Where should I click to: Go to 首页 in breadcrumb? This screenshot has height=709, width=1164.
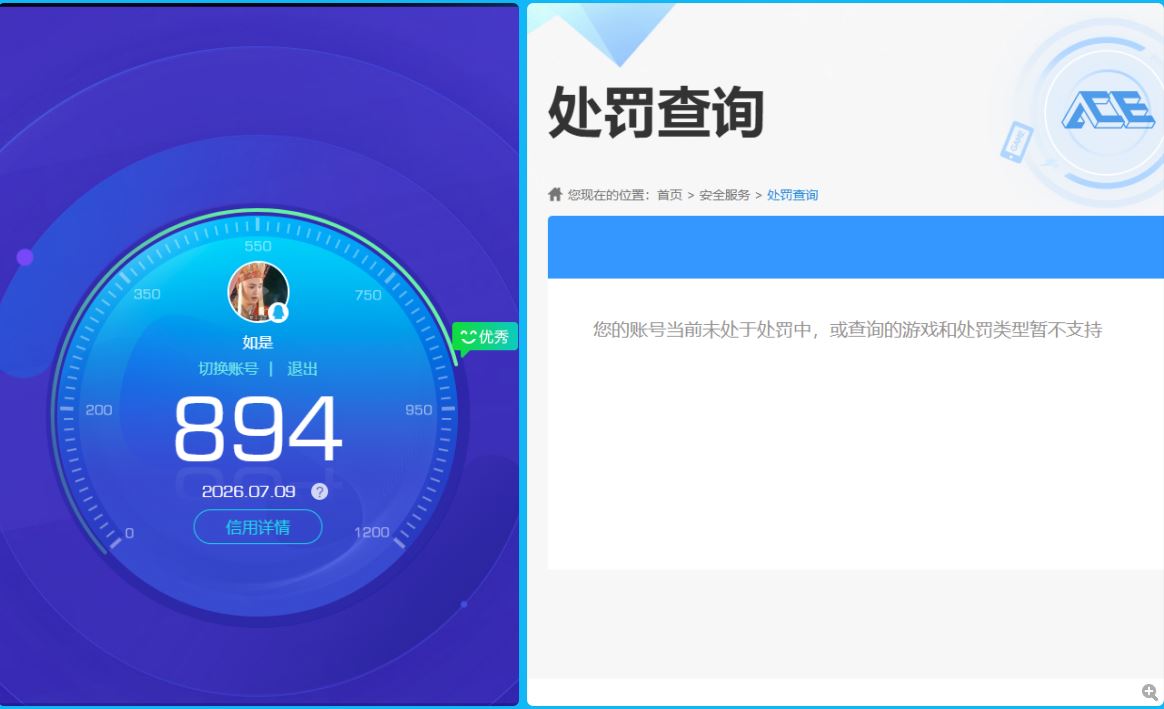670,195
